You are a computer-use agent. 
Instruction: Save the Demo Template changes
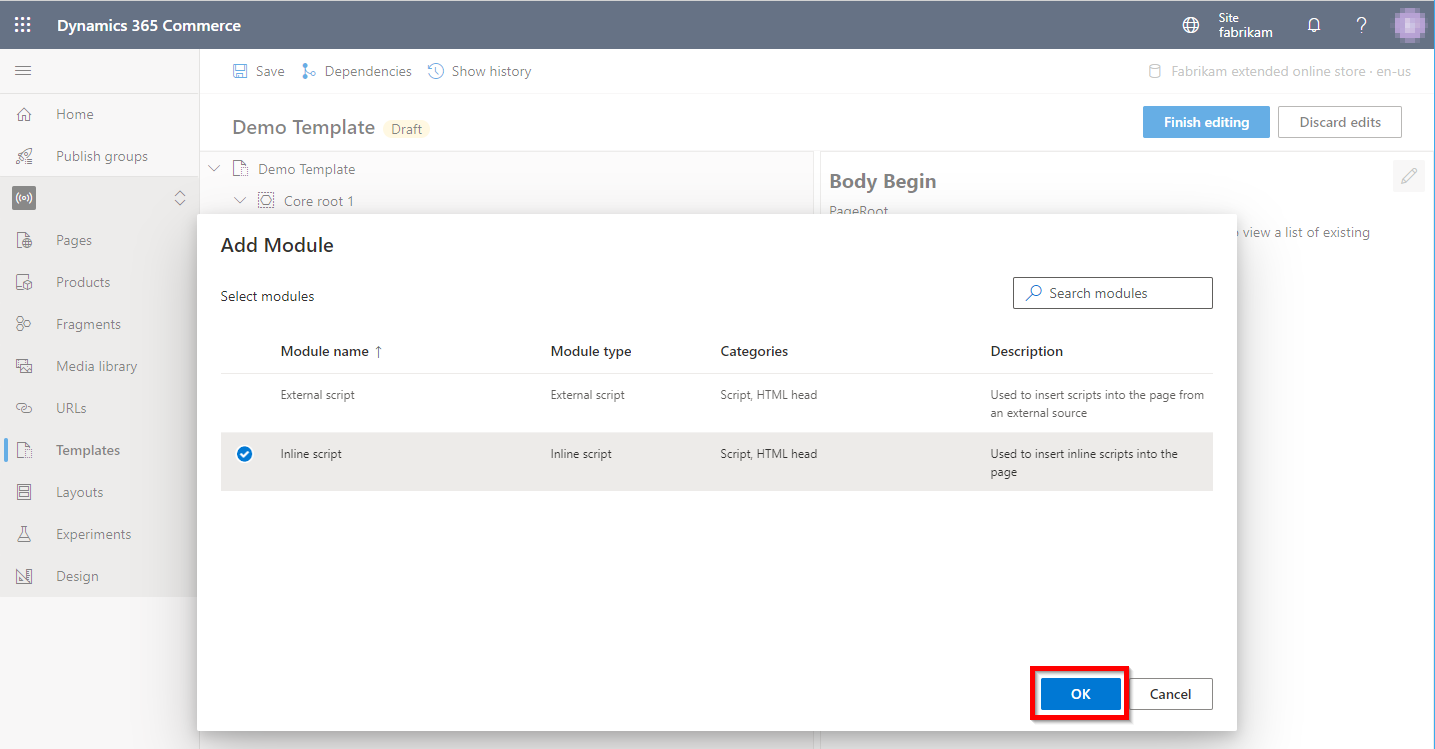pos(257,70)
